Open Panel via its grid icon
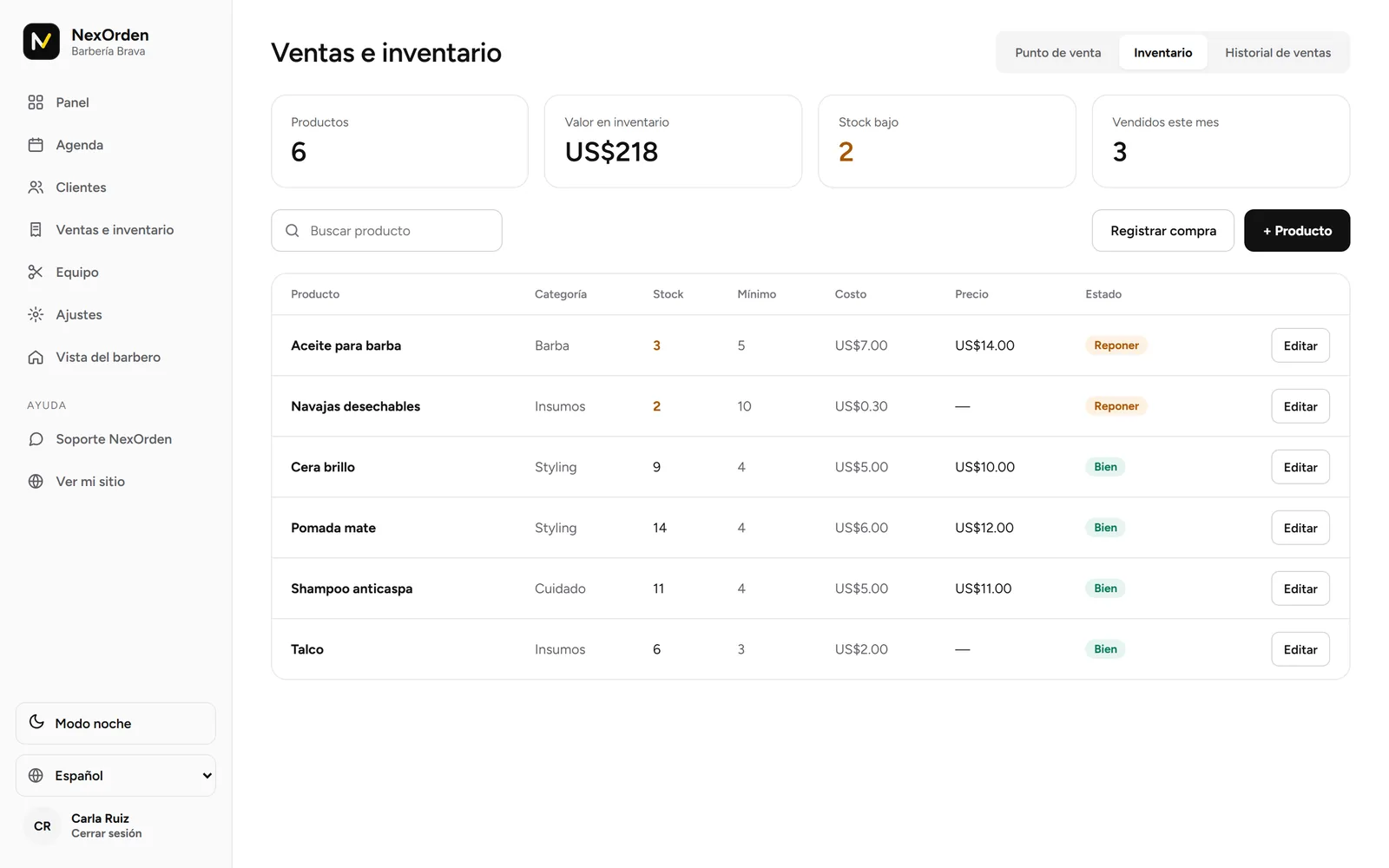Screen dimensions: 1389x868 tap(36, 102)
